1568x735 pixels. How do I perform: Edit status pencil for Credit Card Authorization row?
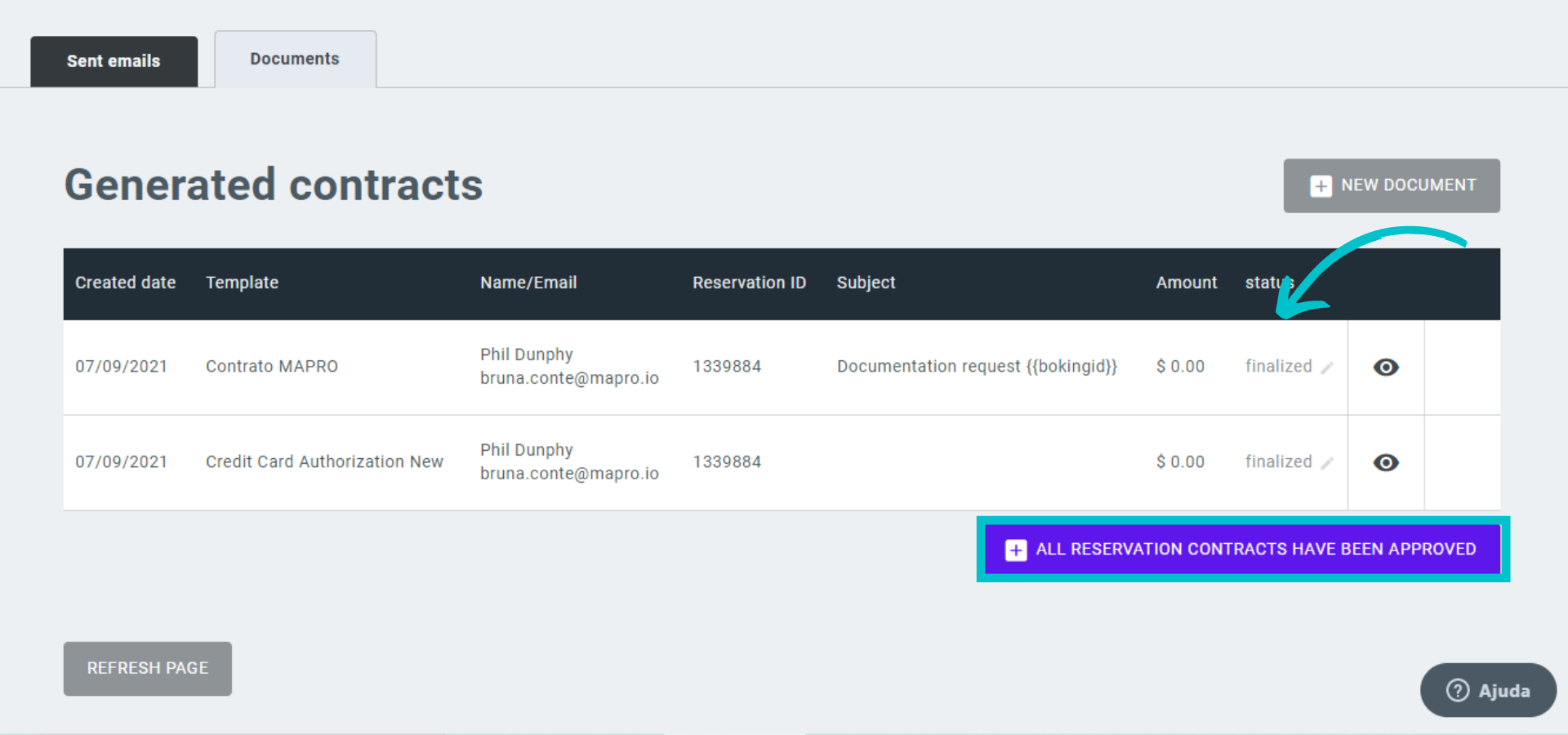pyautogui.click(x=1327, y=464)
